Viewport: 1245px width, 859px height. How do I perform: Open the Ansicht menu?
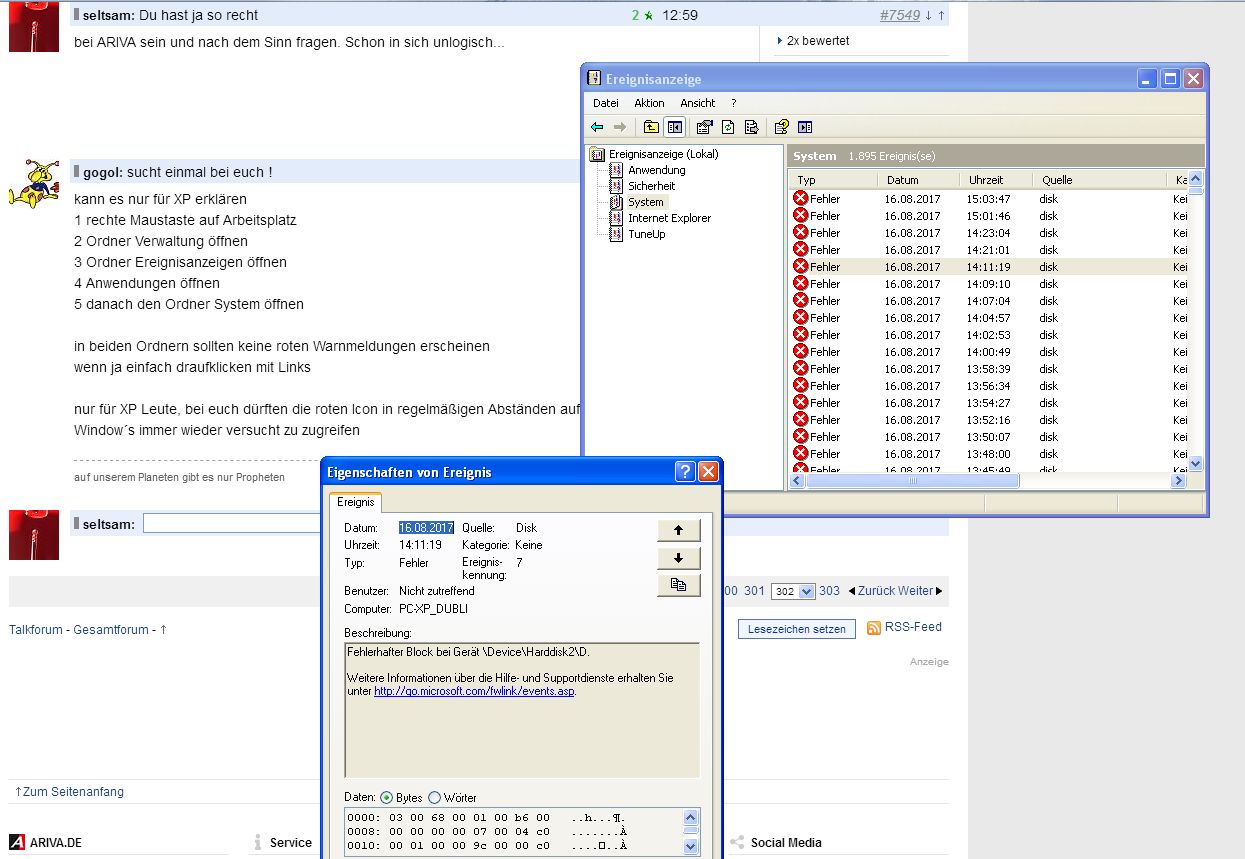pyautogui.click(x=698, y=103)
